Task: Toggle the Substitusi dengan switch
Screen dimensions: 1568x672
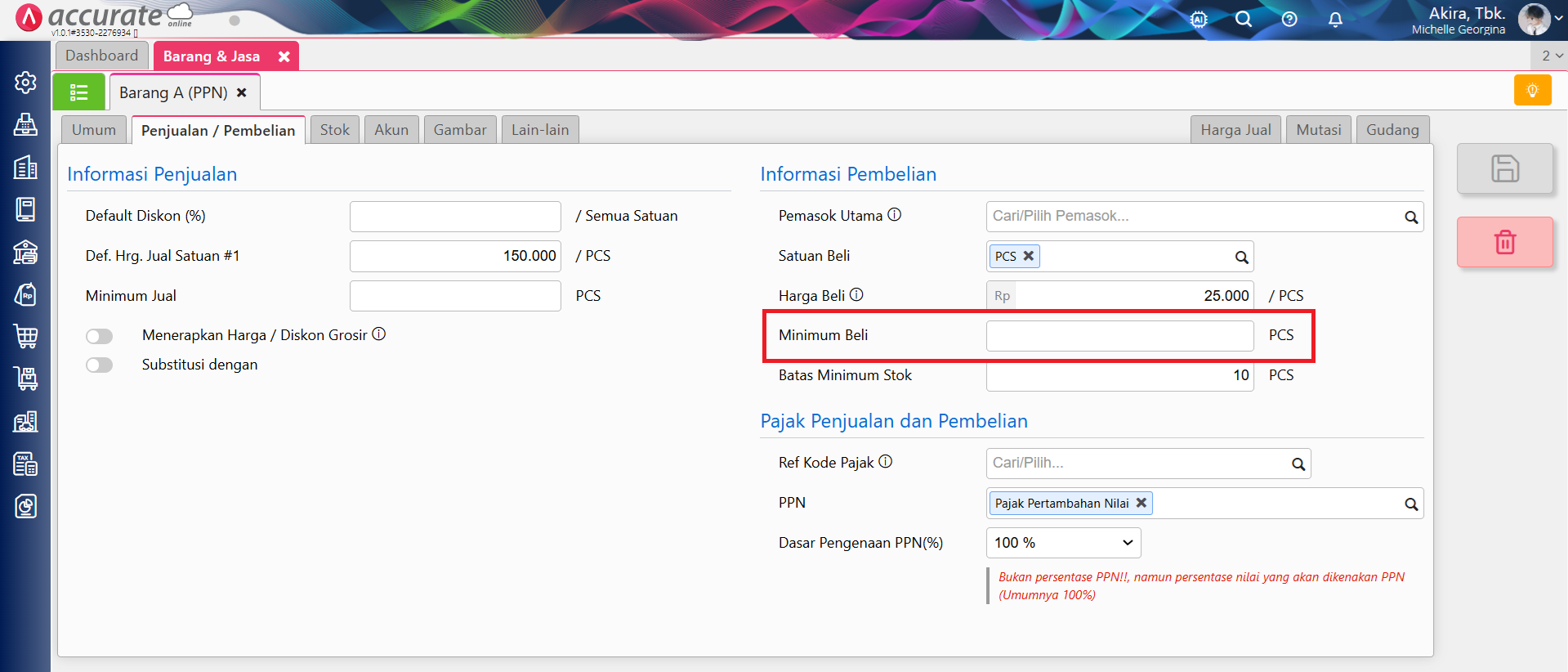Action: click(x=100, y=365)
